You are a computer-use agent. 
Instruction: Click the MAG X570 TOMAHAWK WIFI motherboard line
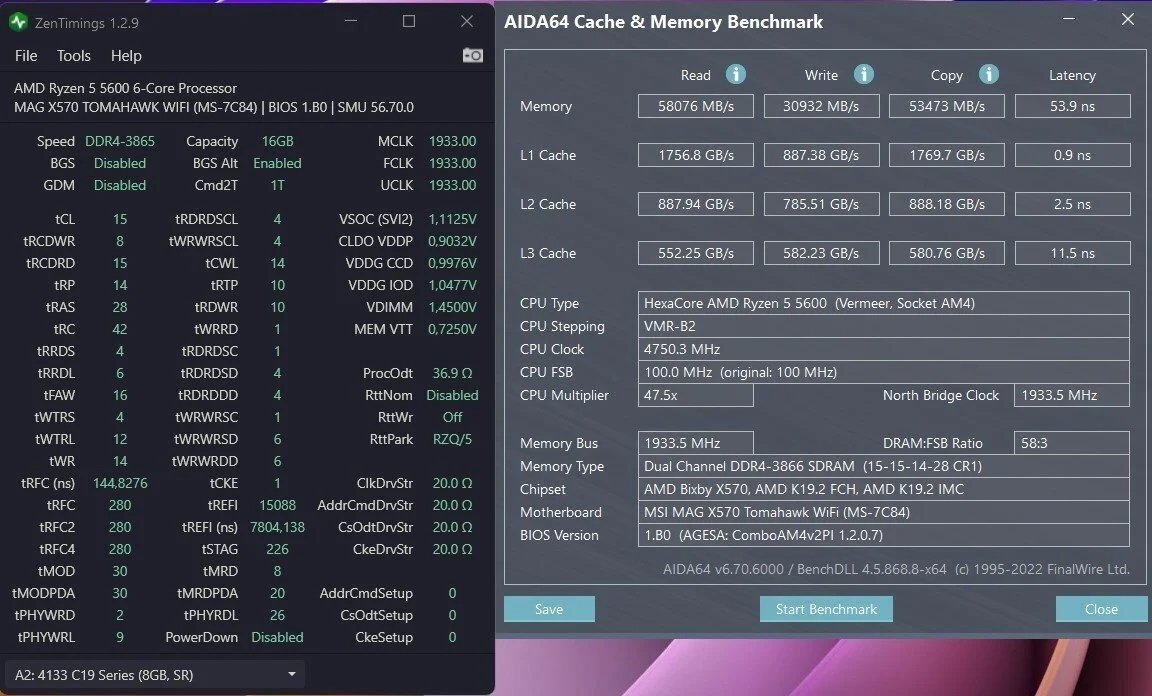click(214, 107)
